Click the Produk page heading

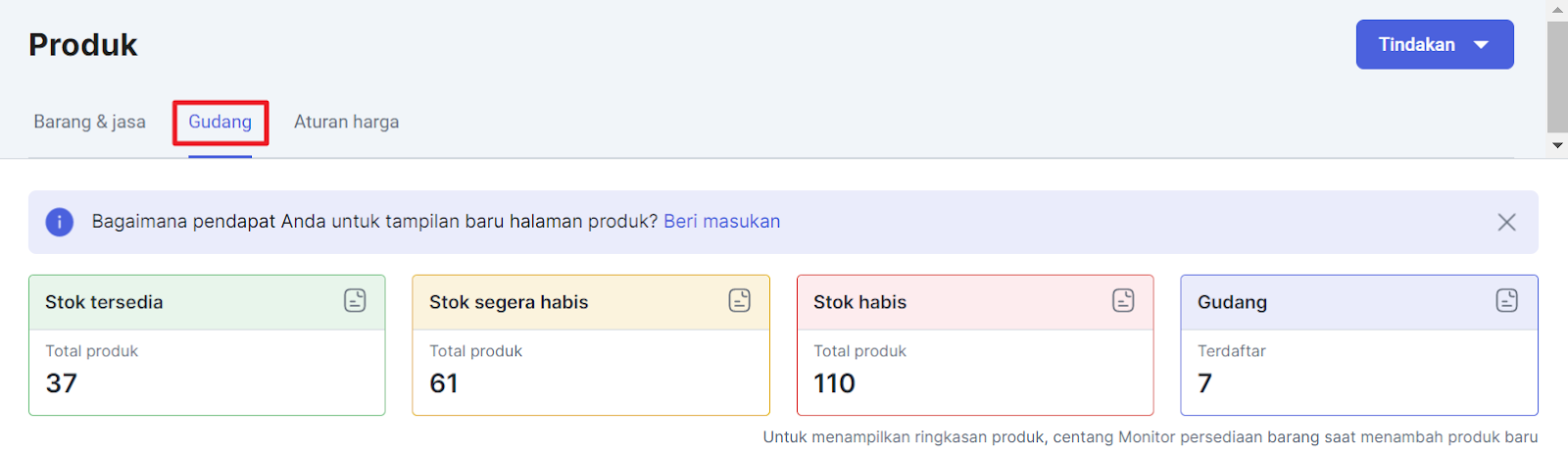pos(83,45)
